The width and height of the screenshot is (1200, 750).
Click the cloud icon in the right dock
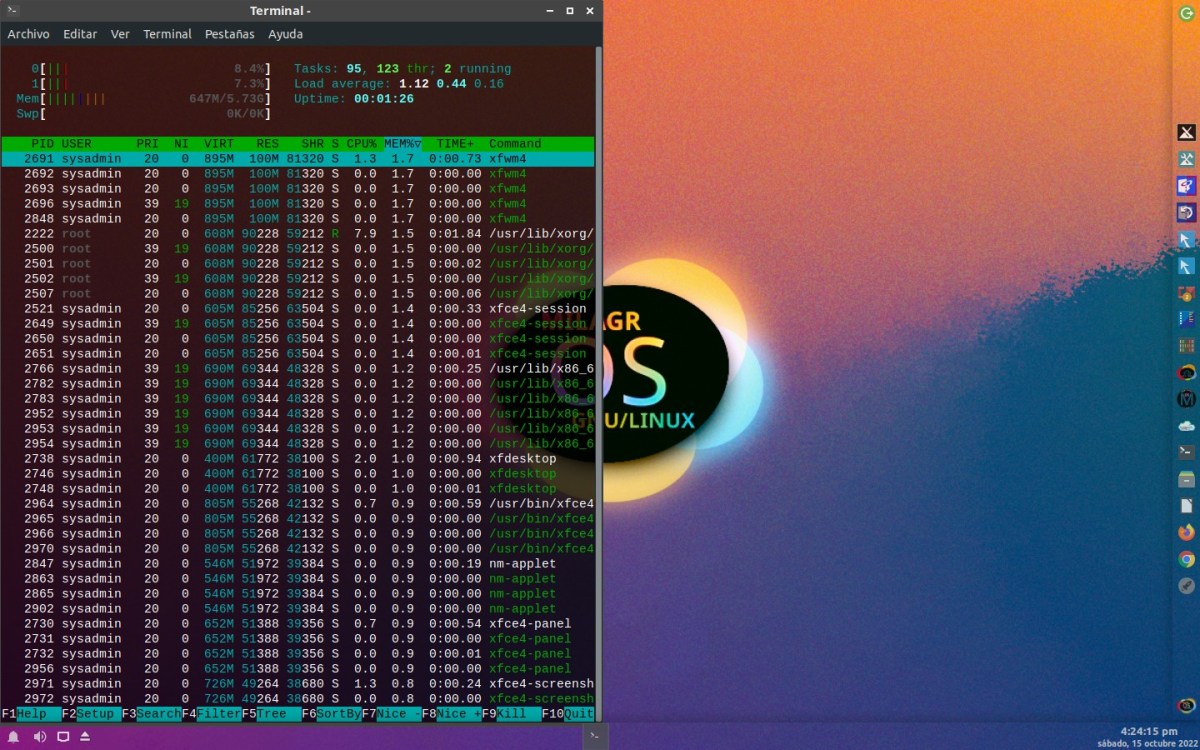pos(1186,425)
